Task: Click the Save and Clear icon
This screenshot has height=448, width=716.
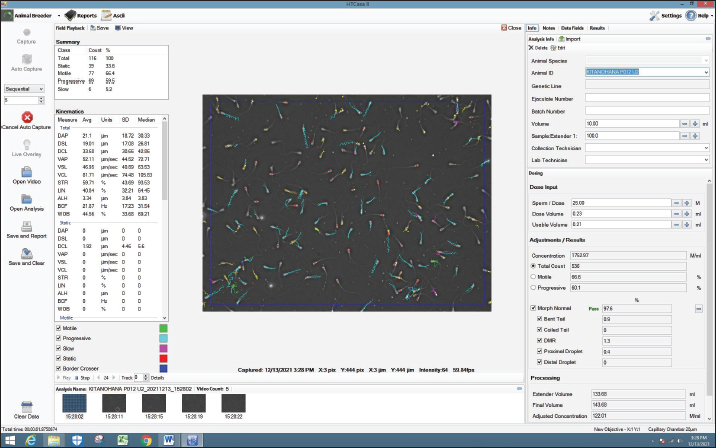Action: click(27, 252)
